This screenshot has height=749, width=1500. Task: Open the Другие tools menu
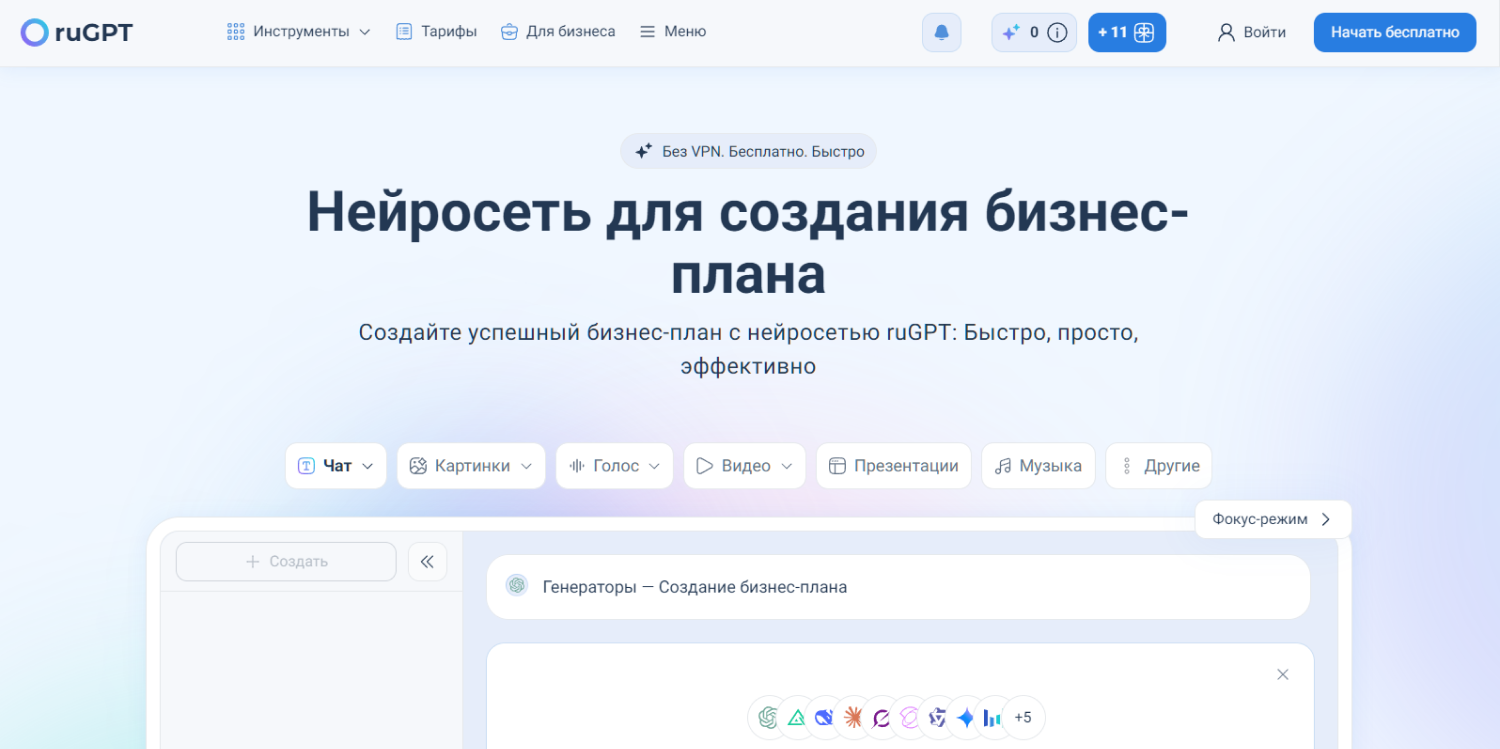coord(1159,466)
